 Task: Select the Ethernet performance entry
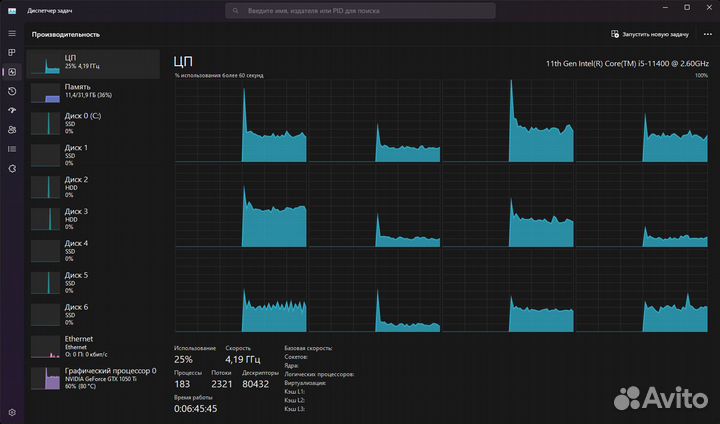(94, 346)
